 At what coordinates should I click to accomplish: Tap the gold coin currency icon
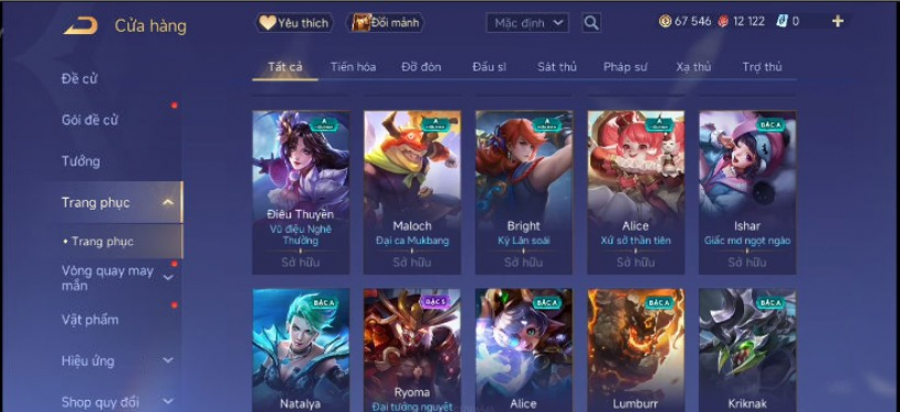(665, 22)
